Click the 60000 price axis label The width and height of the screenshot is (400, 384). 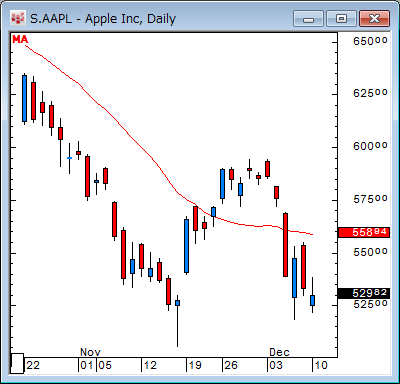pos(370,146)
